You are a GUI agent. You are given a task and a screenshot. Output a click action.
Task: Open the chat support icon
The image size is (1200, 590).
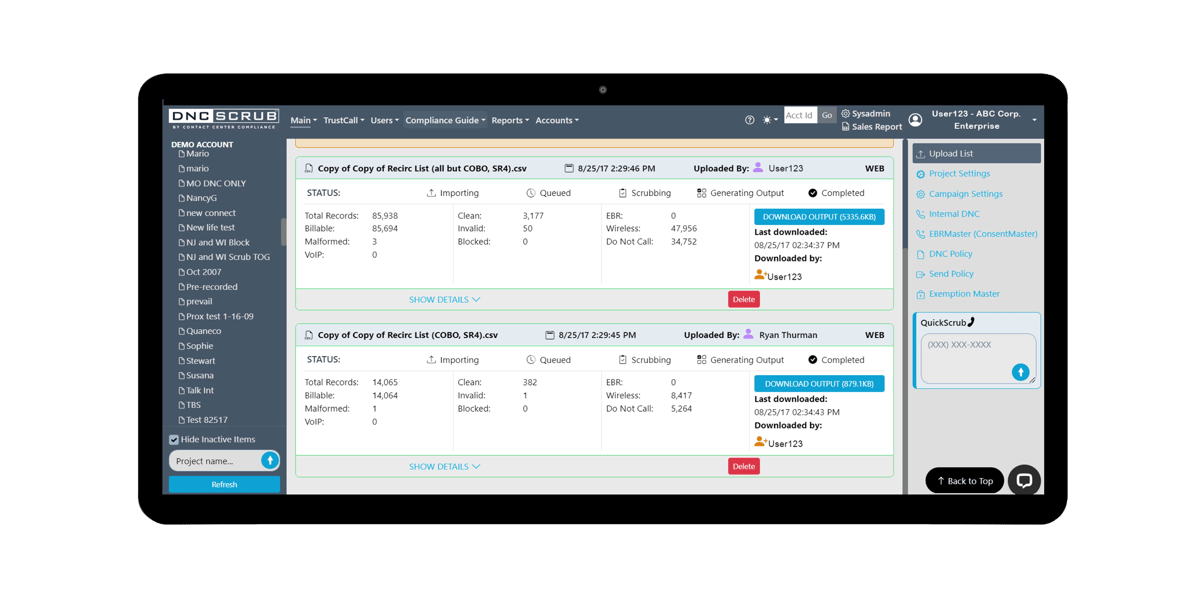(x=1024, y=480)
